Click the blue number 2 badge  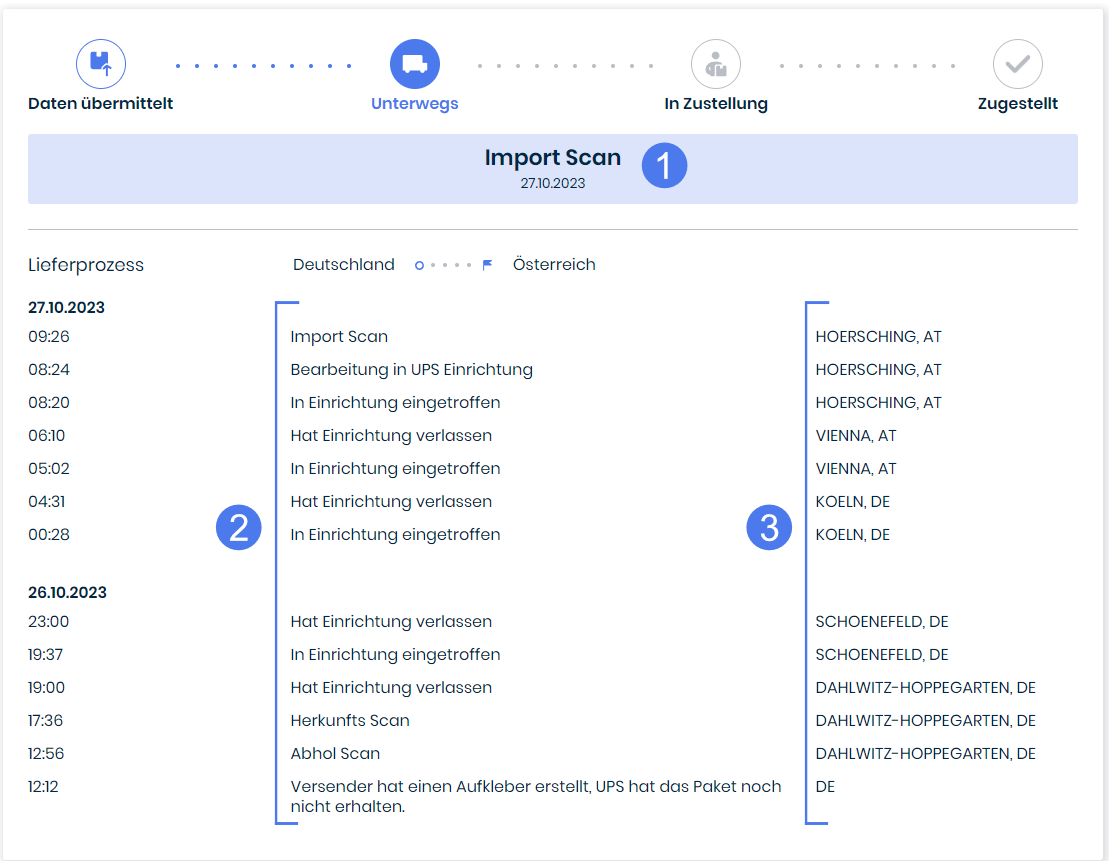(x=239, y=528)
